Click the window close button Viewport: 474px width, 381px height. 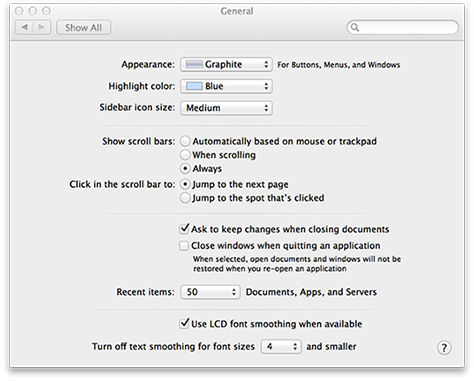tap(19, 11)
